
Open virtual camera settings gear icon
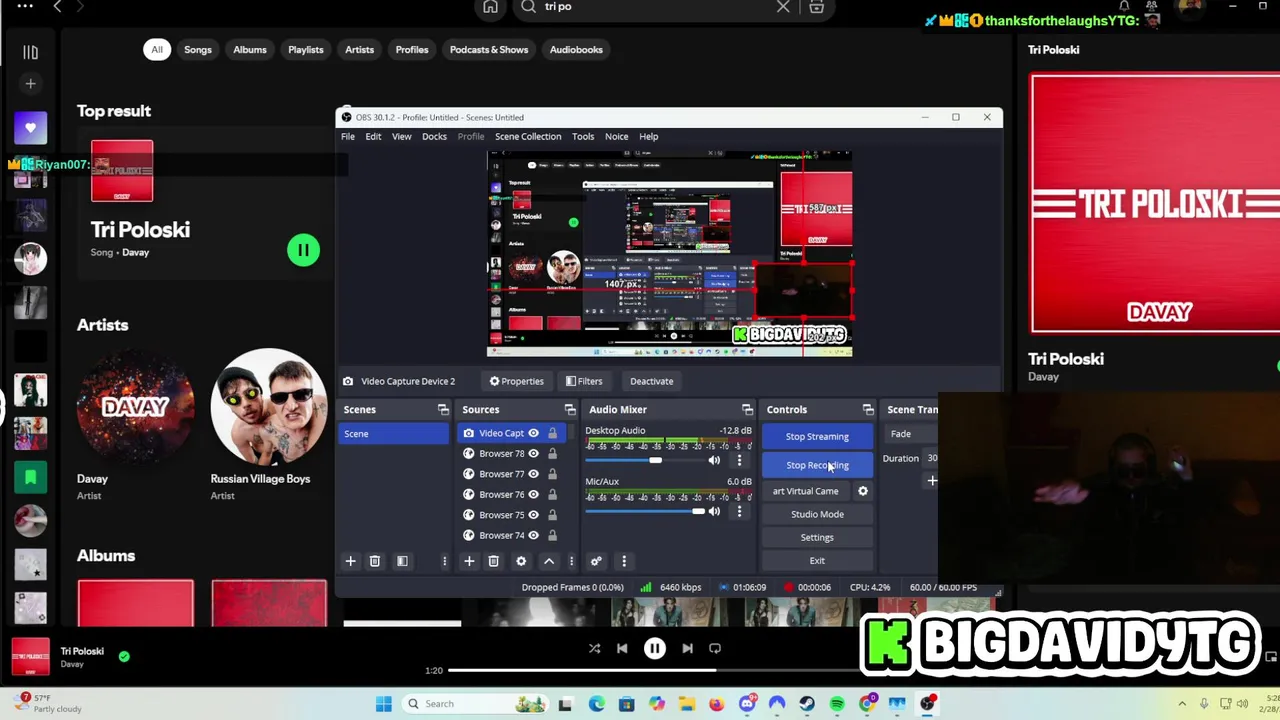click(863, 491)
